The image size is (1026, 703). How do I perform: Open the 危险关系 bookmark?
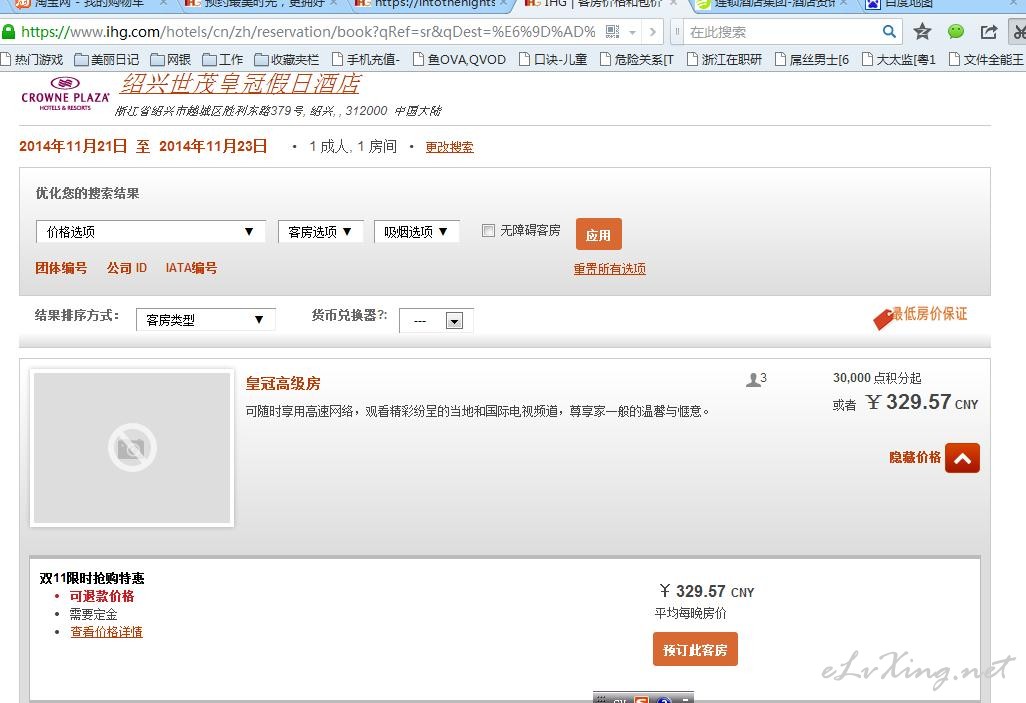(x=637, y=60)
